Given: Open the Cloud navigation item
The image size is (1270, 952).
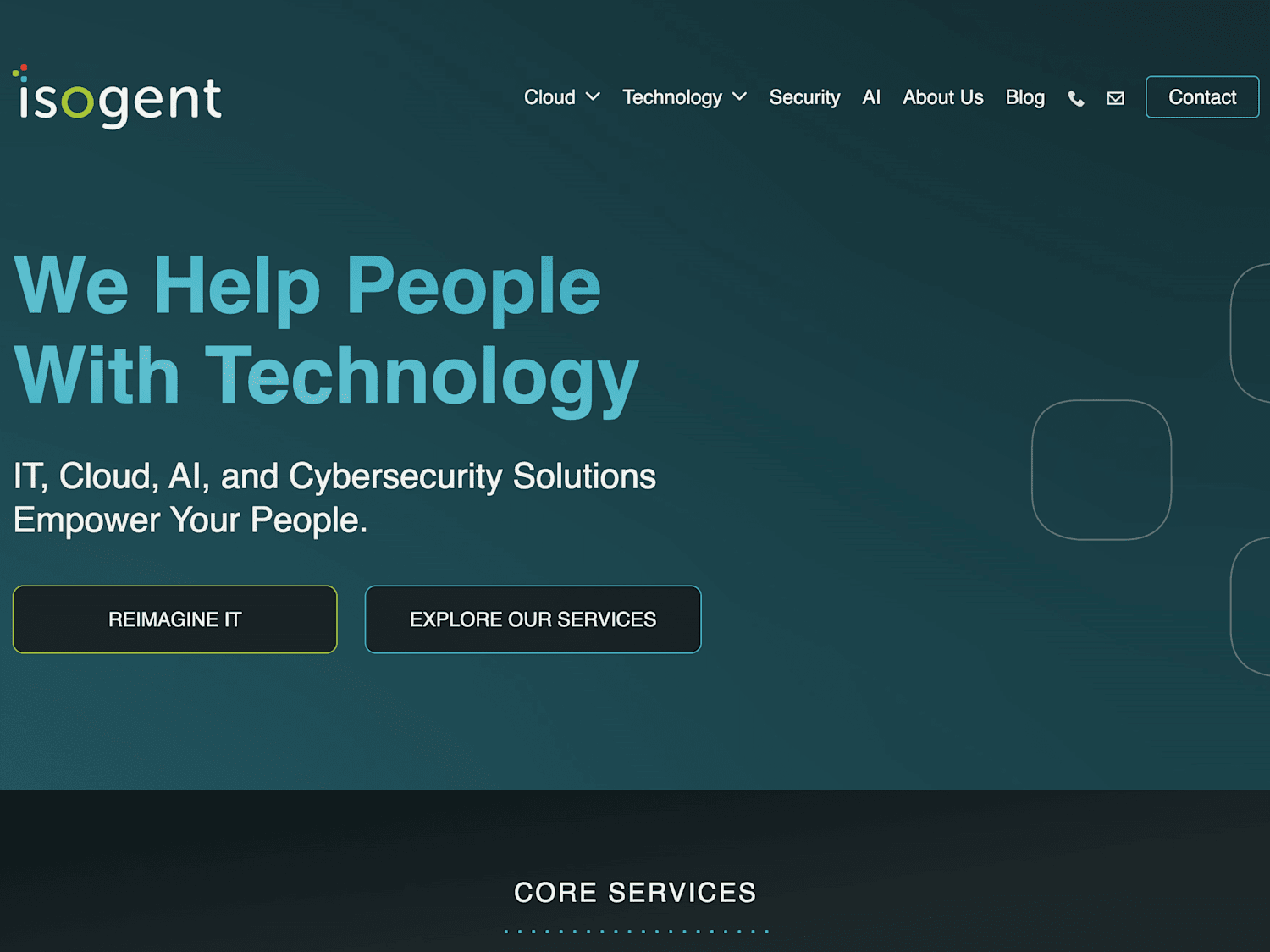Looking at the screenshot, I should point(549,97).
